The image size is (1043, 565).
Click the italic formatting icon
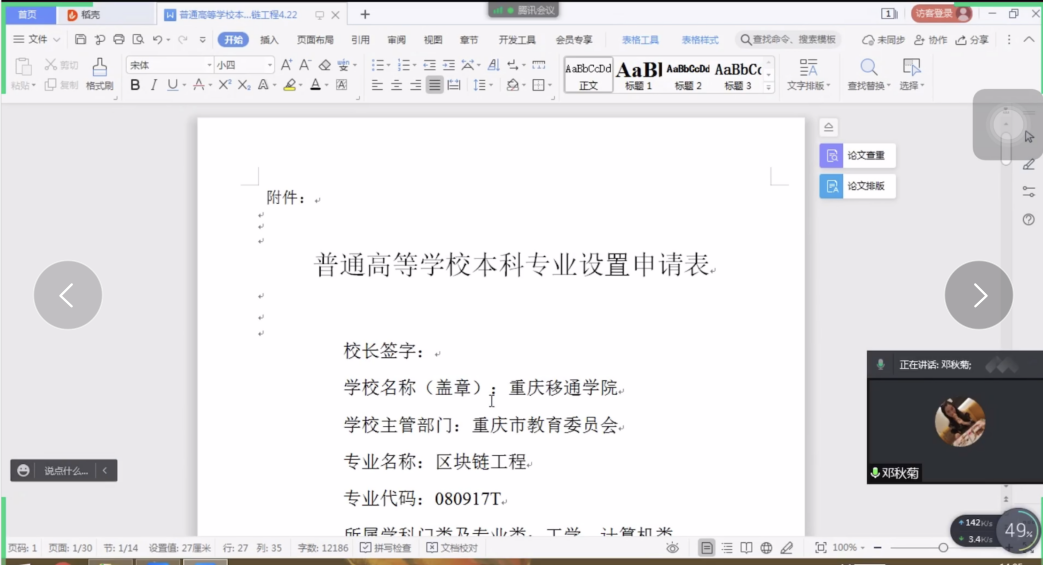pyautogui.click(x=153, y=86)
